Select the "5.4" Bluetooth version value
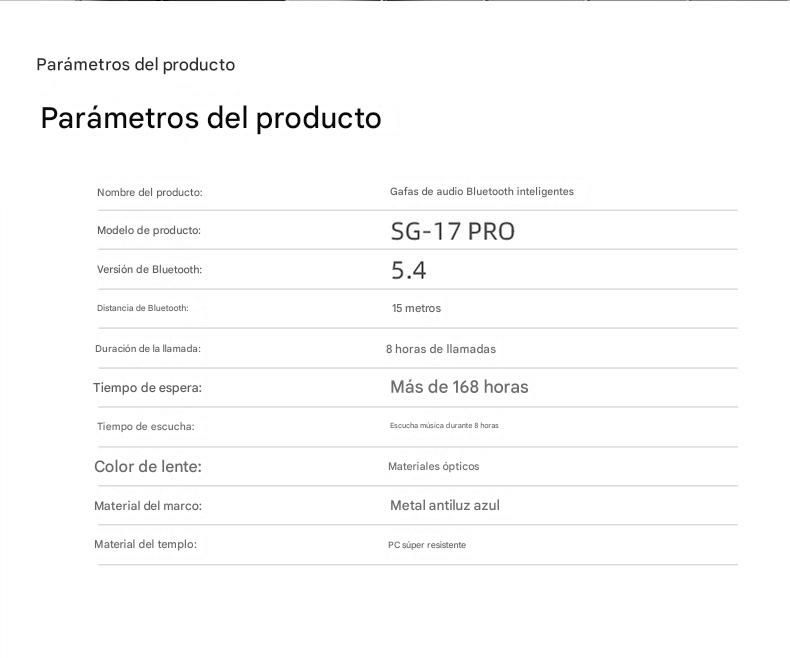The height and width of the screenshot is (658, 790). pos(408,270)
